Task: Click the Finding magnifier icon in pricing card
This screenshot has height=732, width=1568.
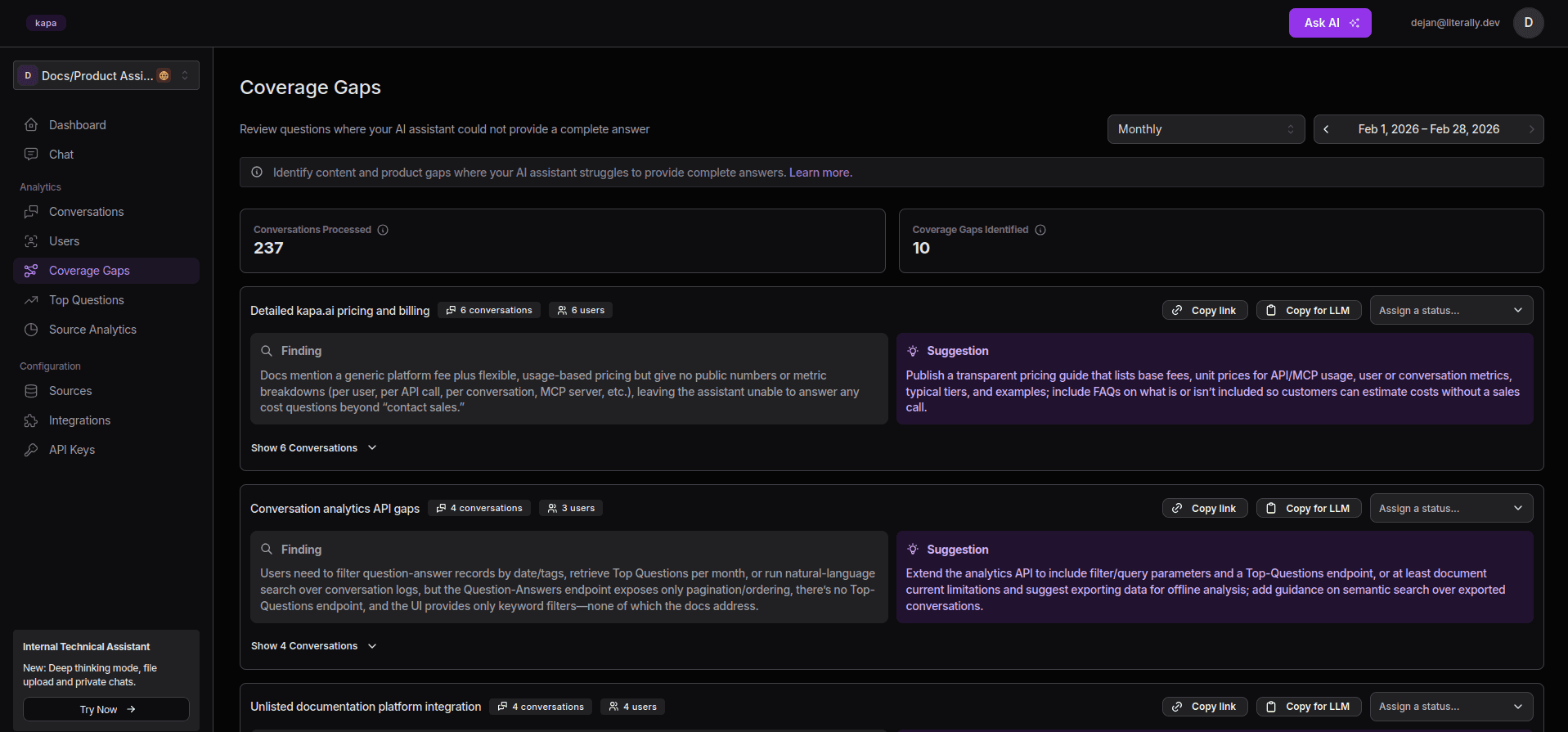Action: click(x=267, y=351)
